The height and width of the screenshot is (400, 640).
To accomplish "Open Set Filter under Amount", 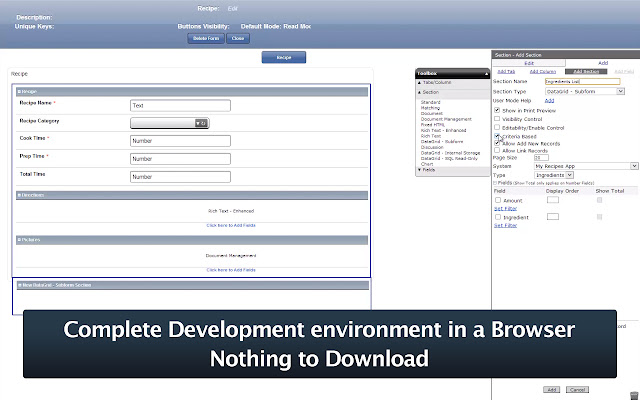I will [505, 209].
